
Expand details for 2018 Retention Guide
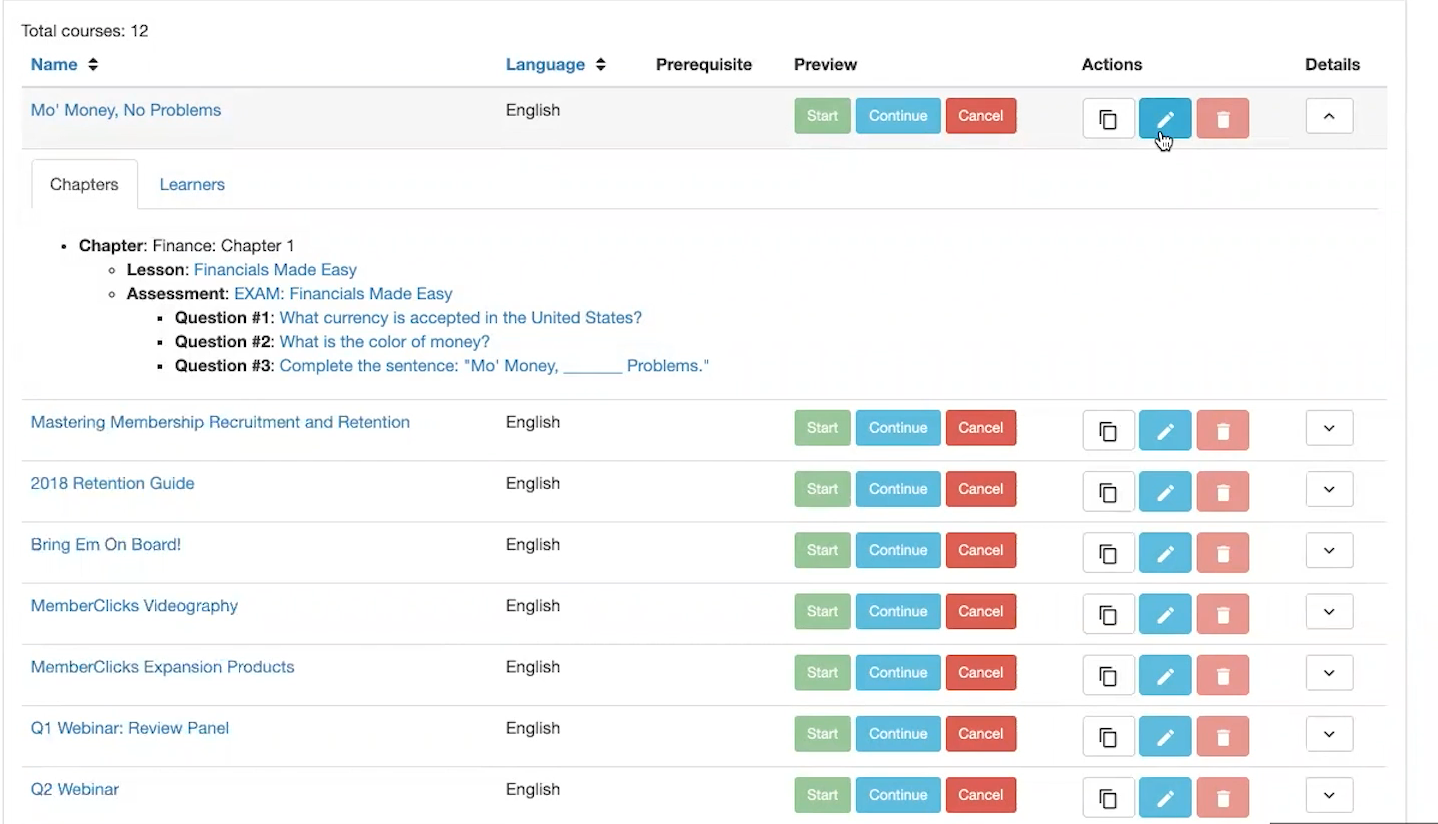[x=1329, y=490]
